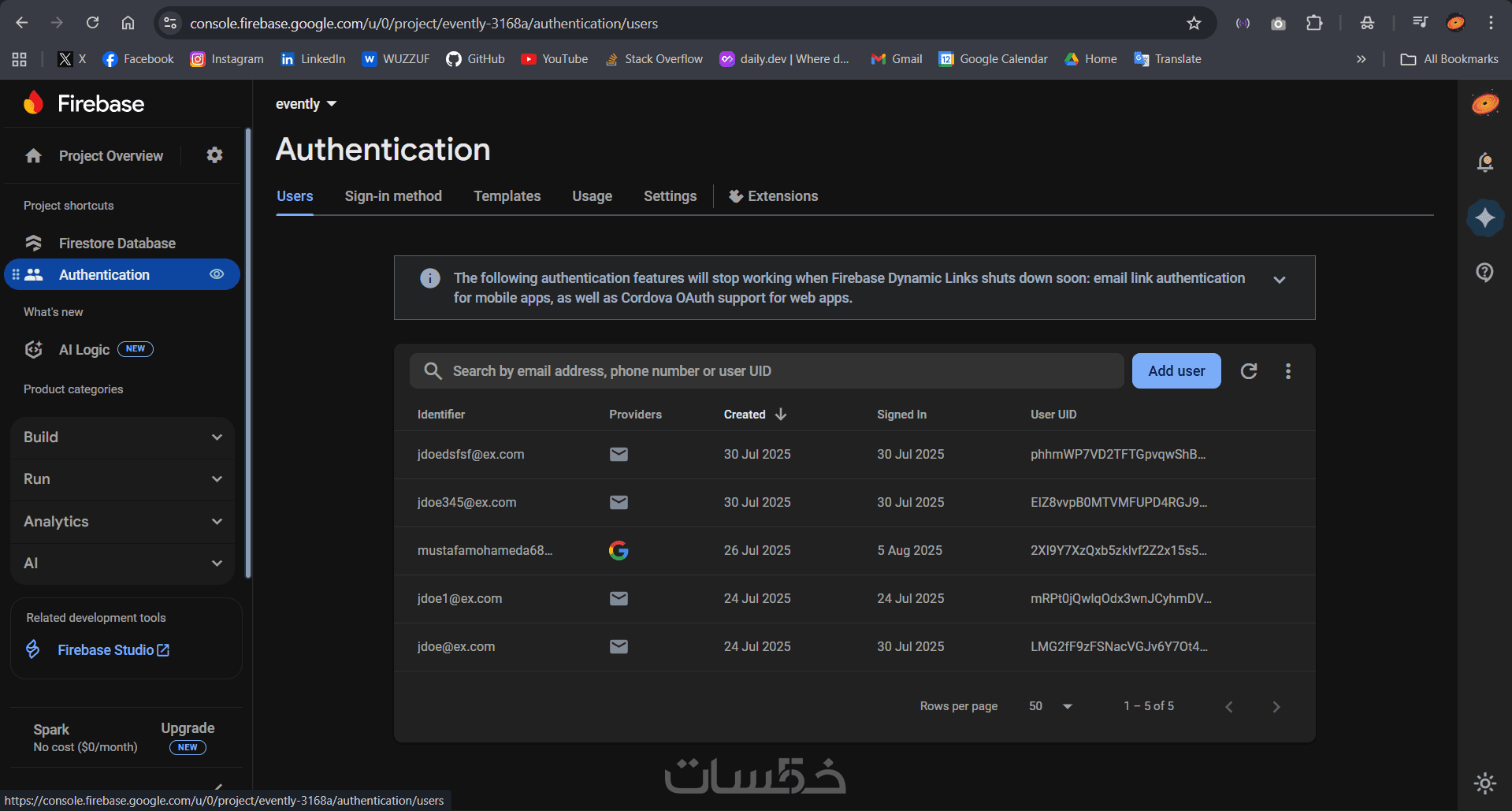Screen dimensions: 1512x811
Task: Select the jdoe345@ex.com user row
Action: 855,503
